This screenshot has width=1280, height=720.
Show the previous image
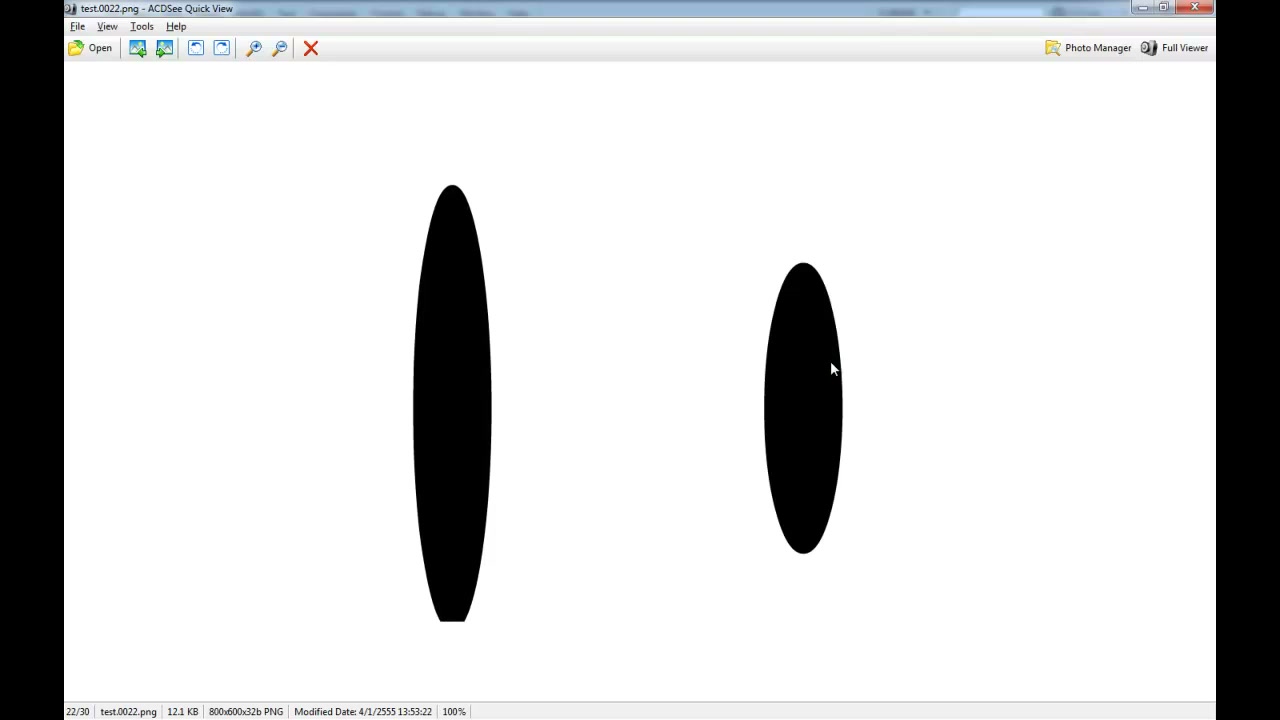click(x=137, y=48)
